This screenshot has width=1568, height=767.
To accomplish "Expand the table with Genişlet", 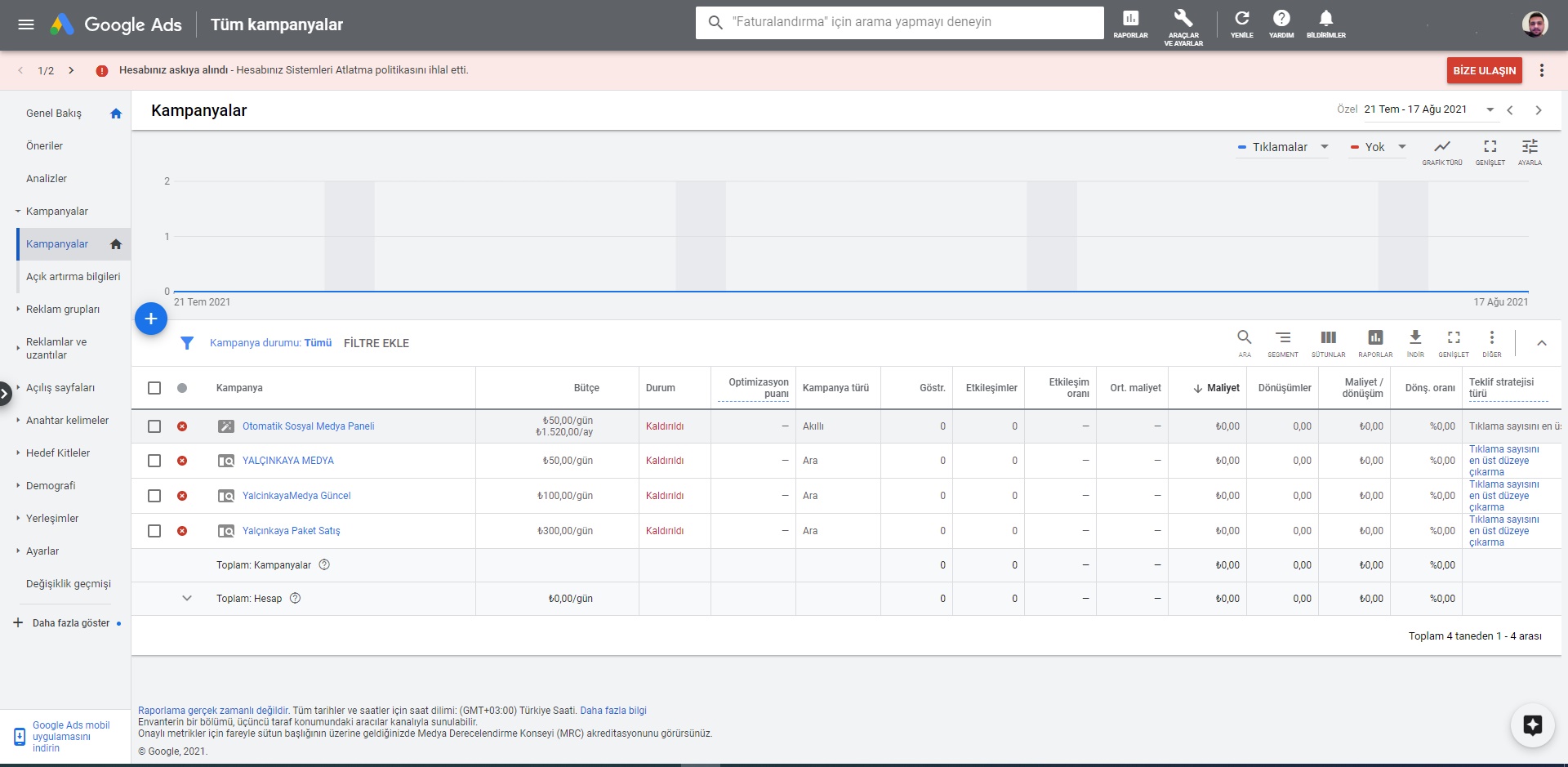I will coord(1454,343).
